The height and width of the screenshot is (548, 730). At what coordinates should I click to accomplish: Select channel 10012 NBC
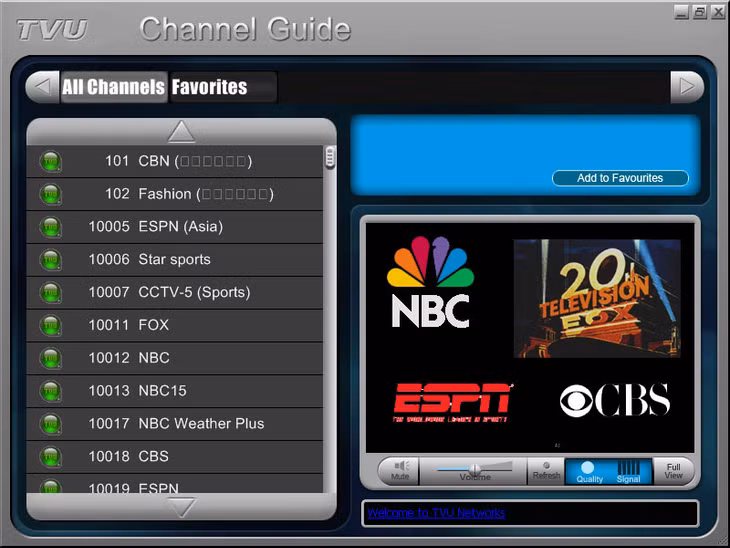(x=175, y=359)
